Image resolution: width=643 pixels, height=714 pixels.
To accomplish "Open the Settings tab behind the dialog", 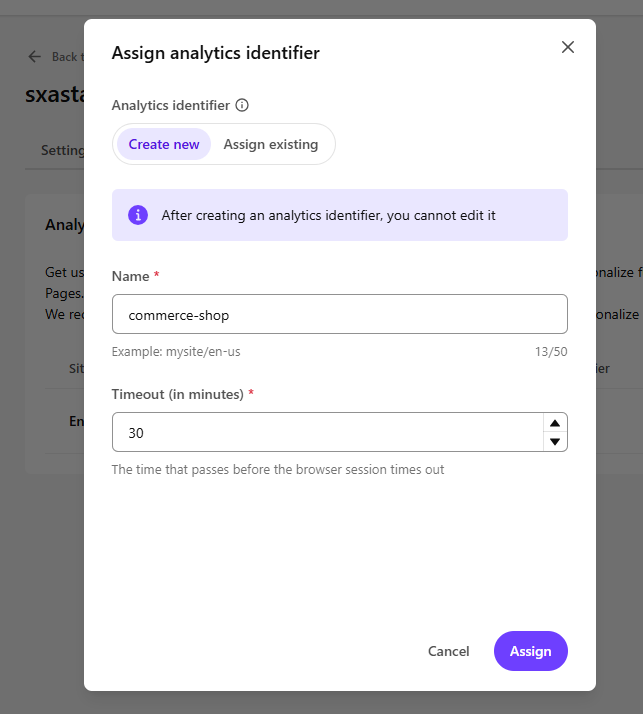I will [62, 150].
